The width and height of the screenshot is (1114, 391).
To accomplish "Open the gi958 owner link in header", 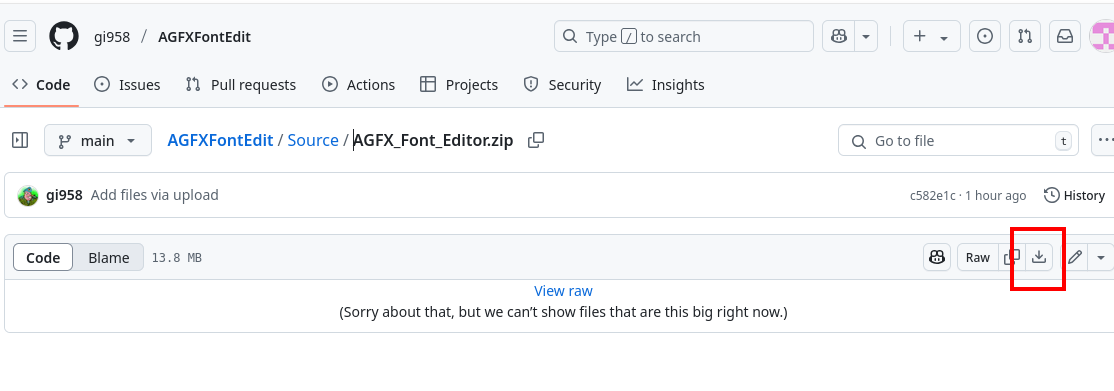I will [x=112, y=37].
